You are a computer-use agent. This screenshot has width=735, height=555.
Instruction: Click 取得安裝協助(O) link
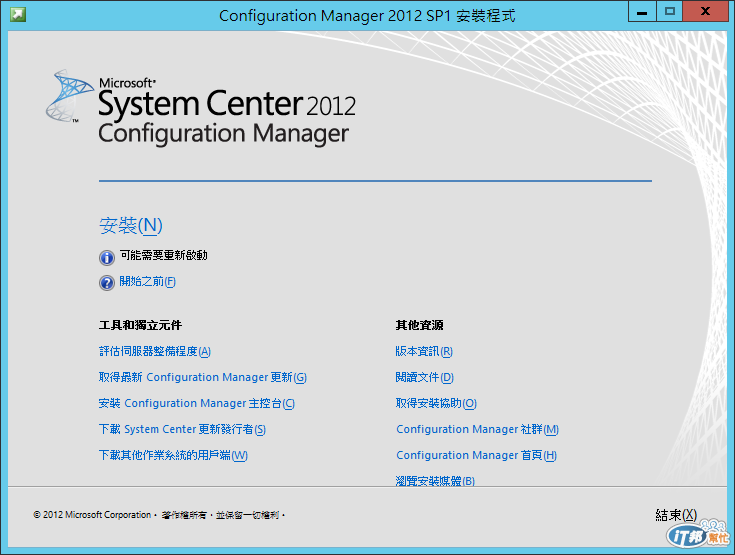[x=436, y=404]
